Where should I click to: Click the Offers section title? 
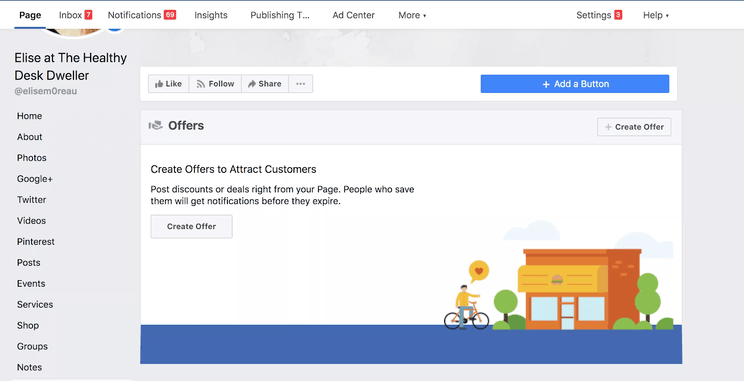(x=186, y=125)
